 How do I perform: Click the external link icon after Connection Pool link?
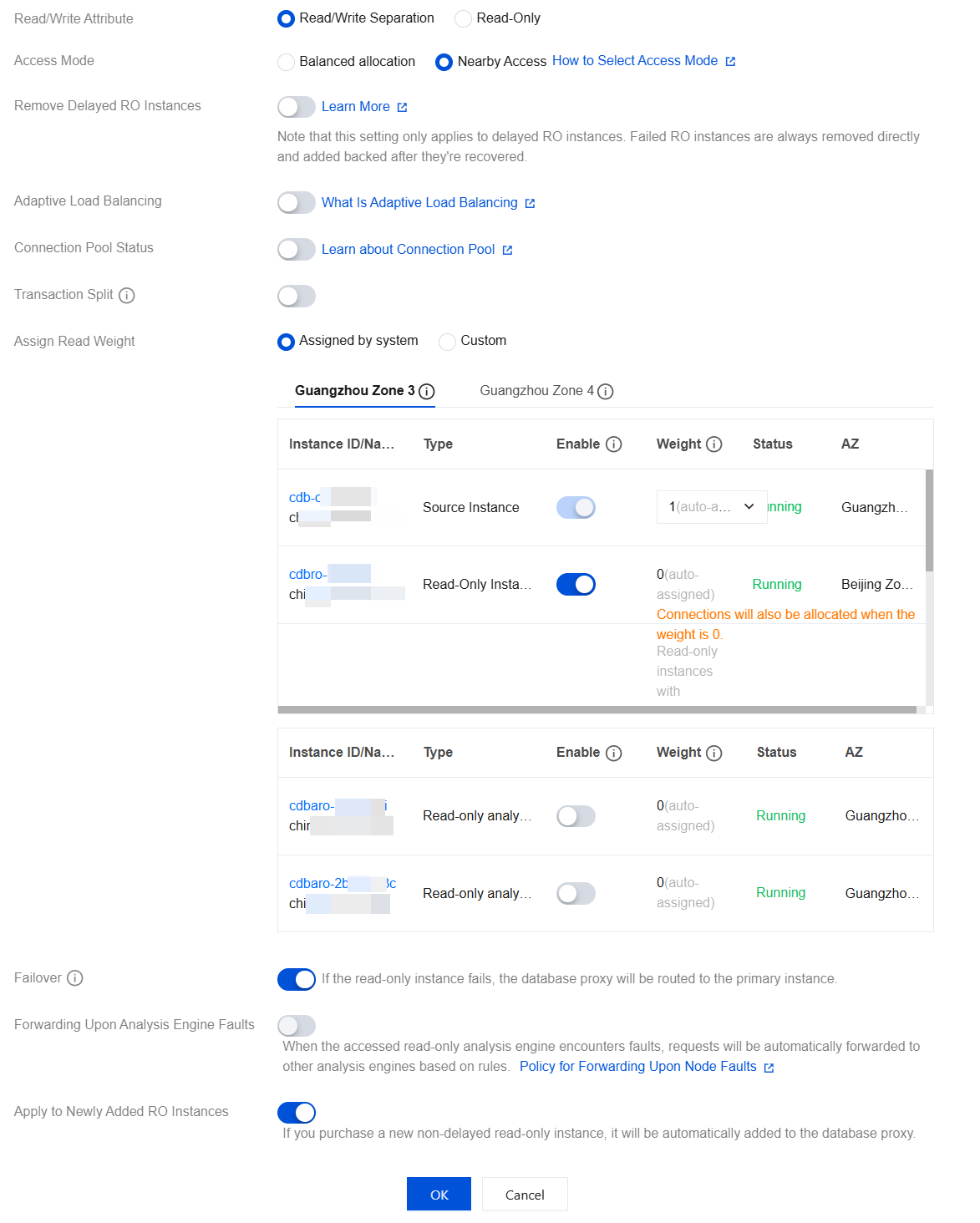(x=507, y=251)
